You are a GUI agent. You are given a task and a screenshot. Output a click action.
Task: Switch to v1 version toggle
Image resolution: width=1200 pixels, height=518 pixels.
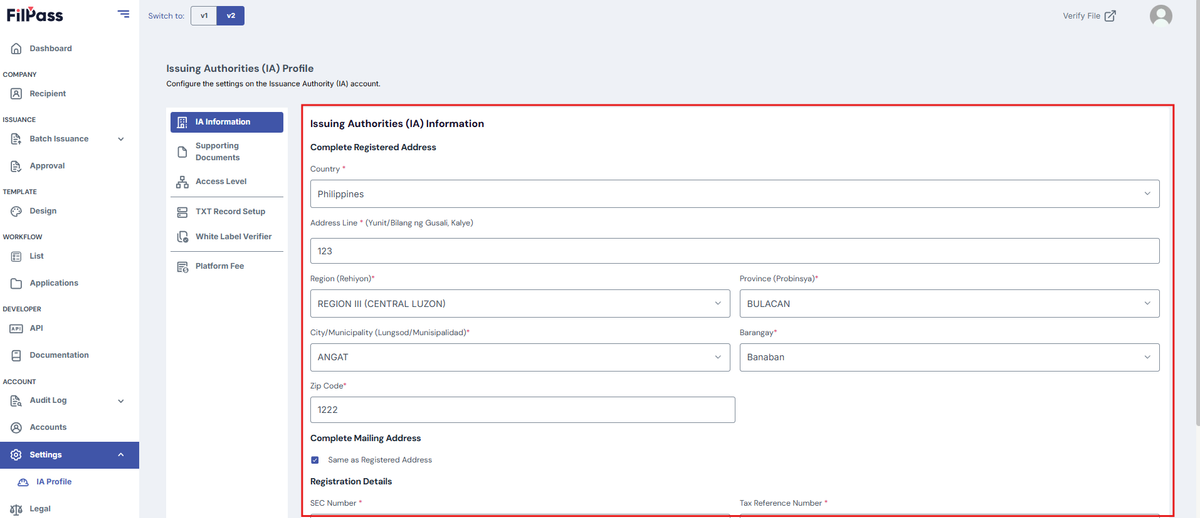[x=204, y=16]
